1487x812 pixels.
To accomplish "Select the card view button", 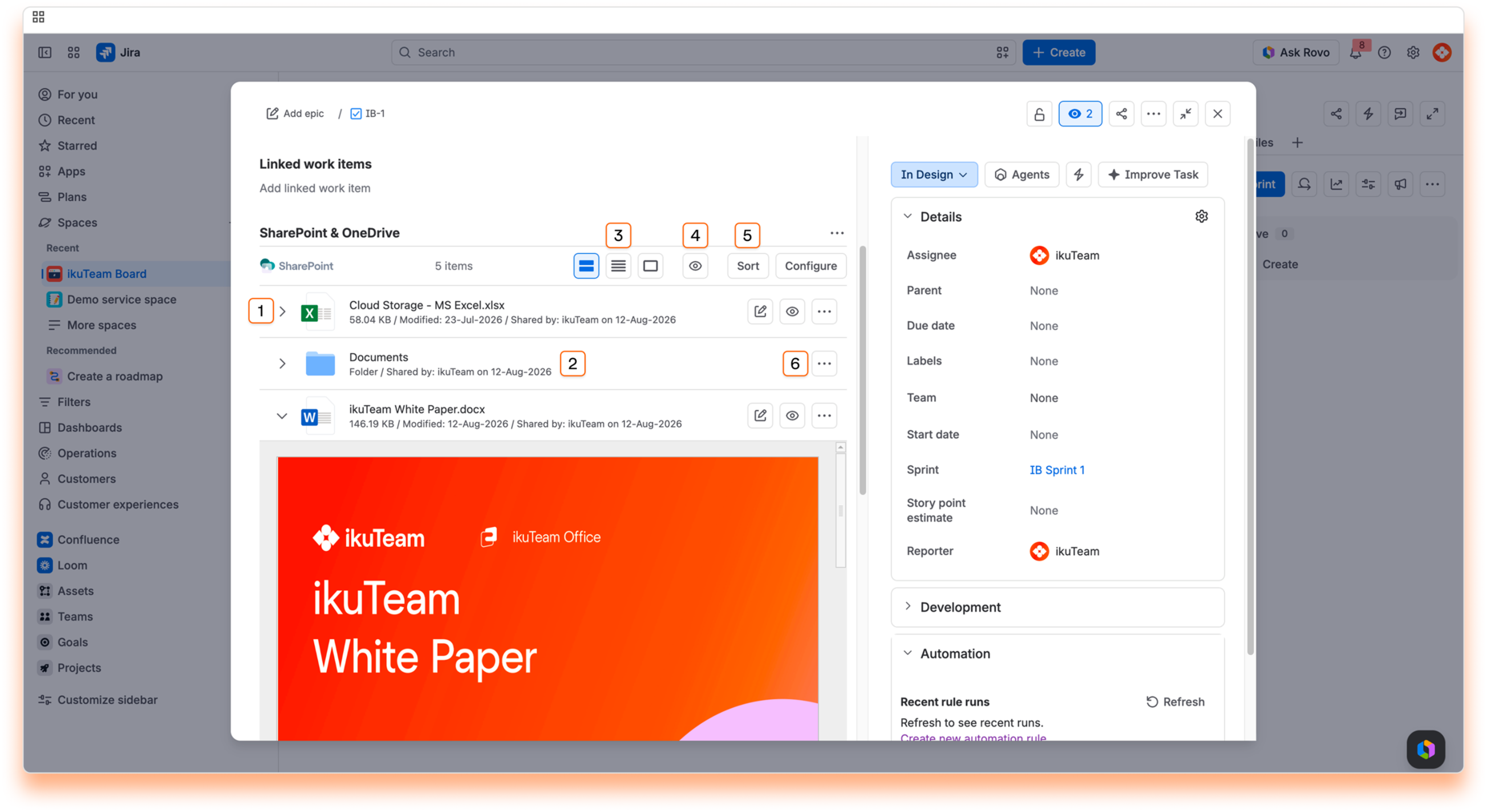I will [651, 266].
